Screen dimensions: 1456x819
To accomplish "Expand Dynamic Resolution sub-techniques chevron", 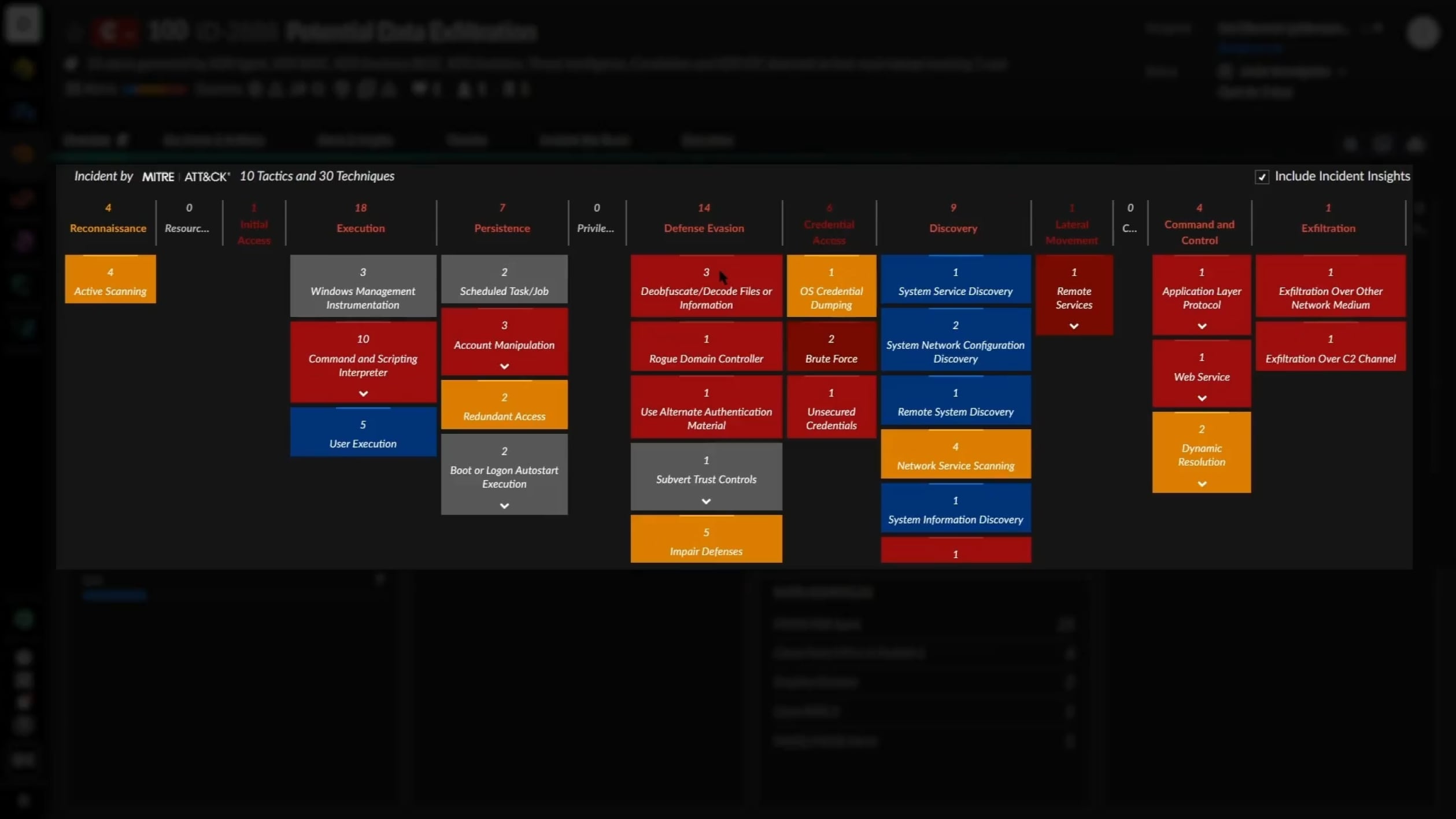I will [x=1202, y=484].
